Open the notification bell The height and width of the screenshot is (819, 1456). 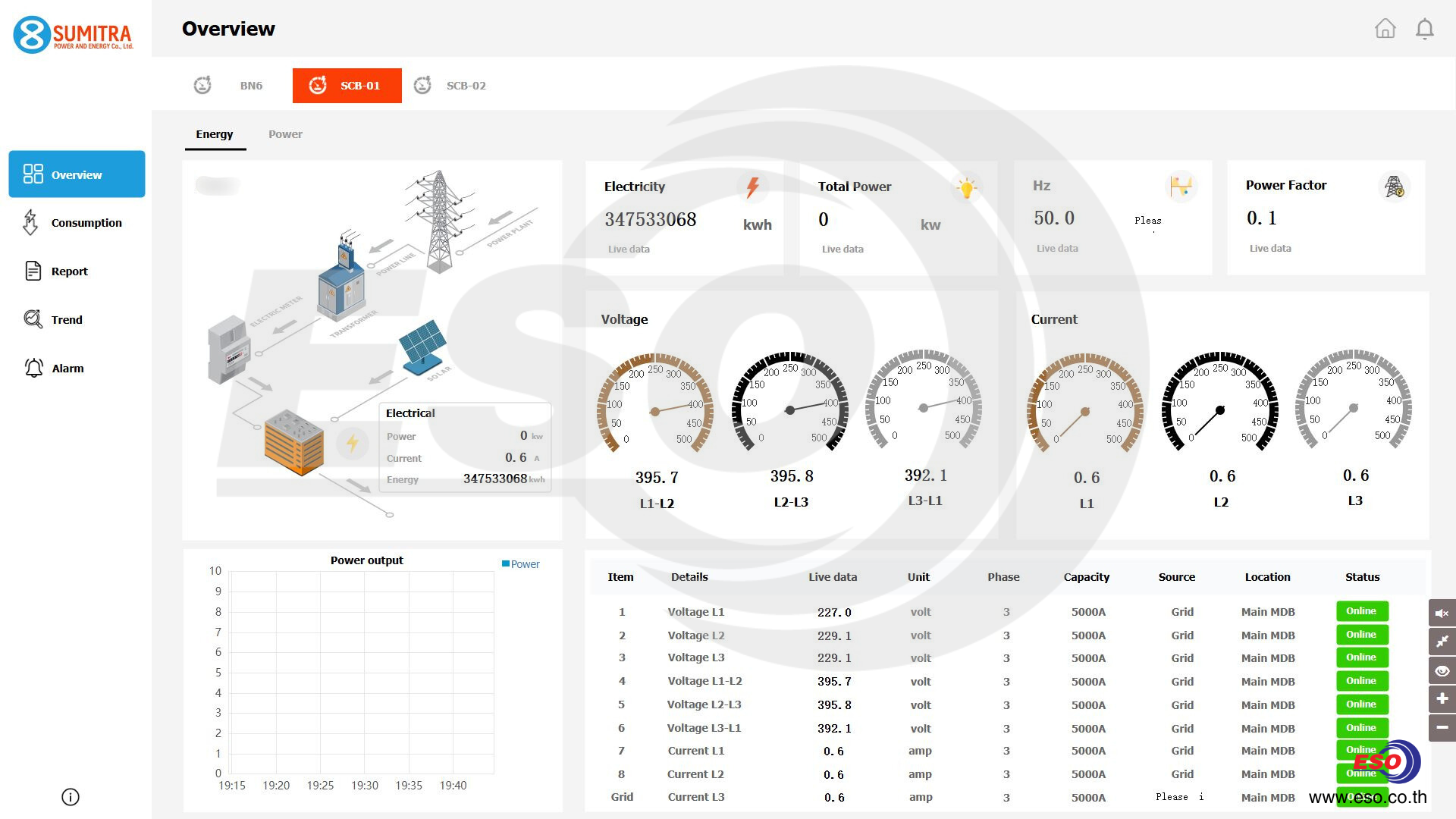coord(1425,29)
